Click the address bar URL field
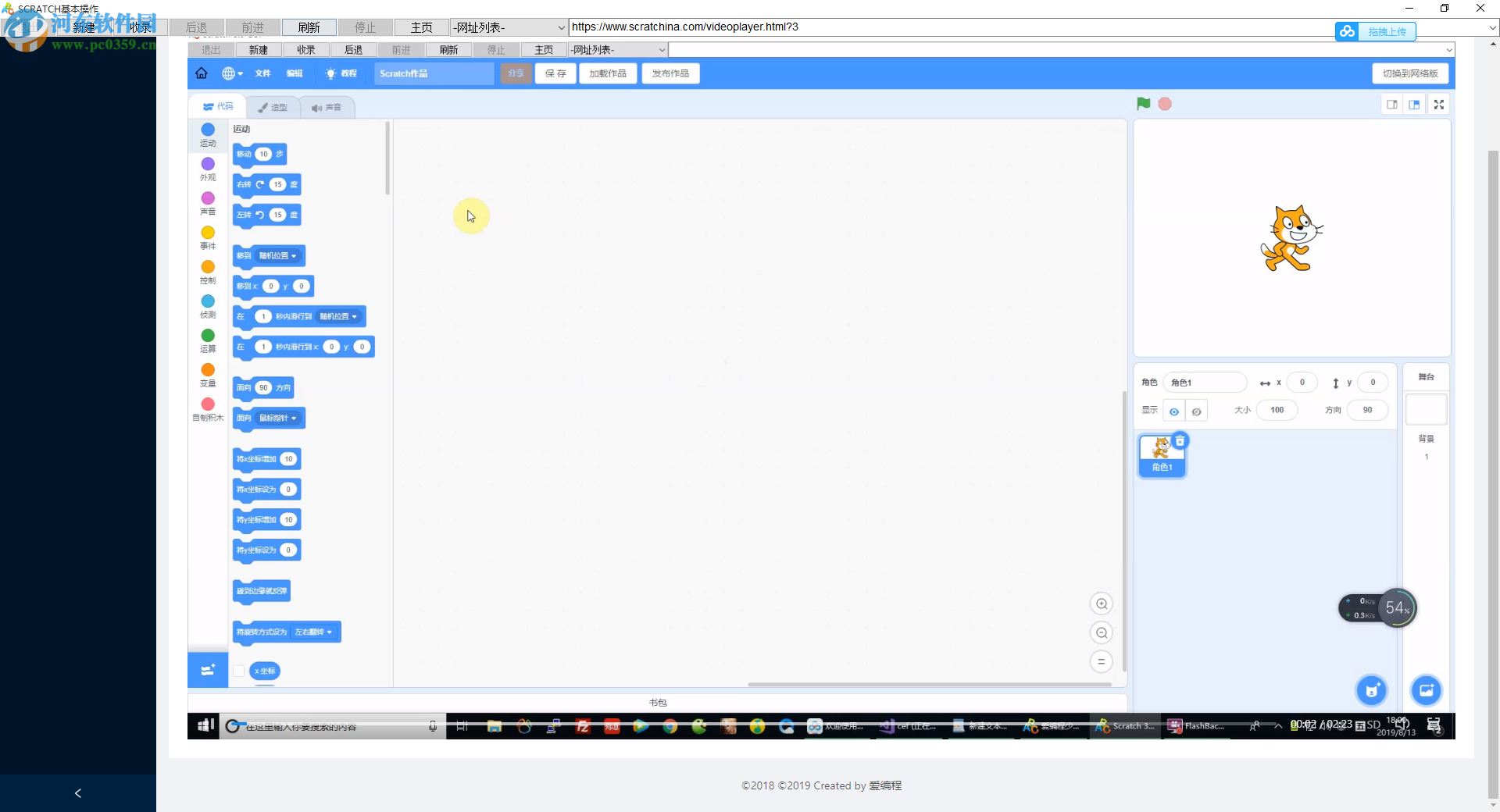 (1026, 27)
